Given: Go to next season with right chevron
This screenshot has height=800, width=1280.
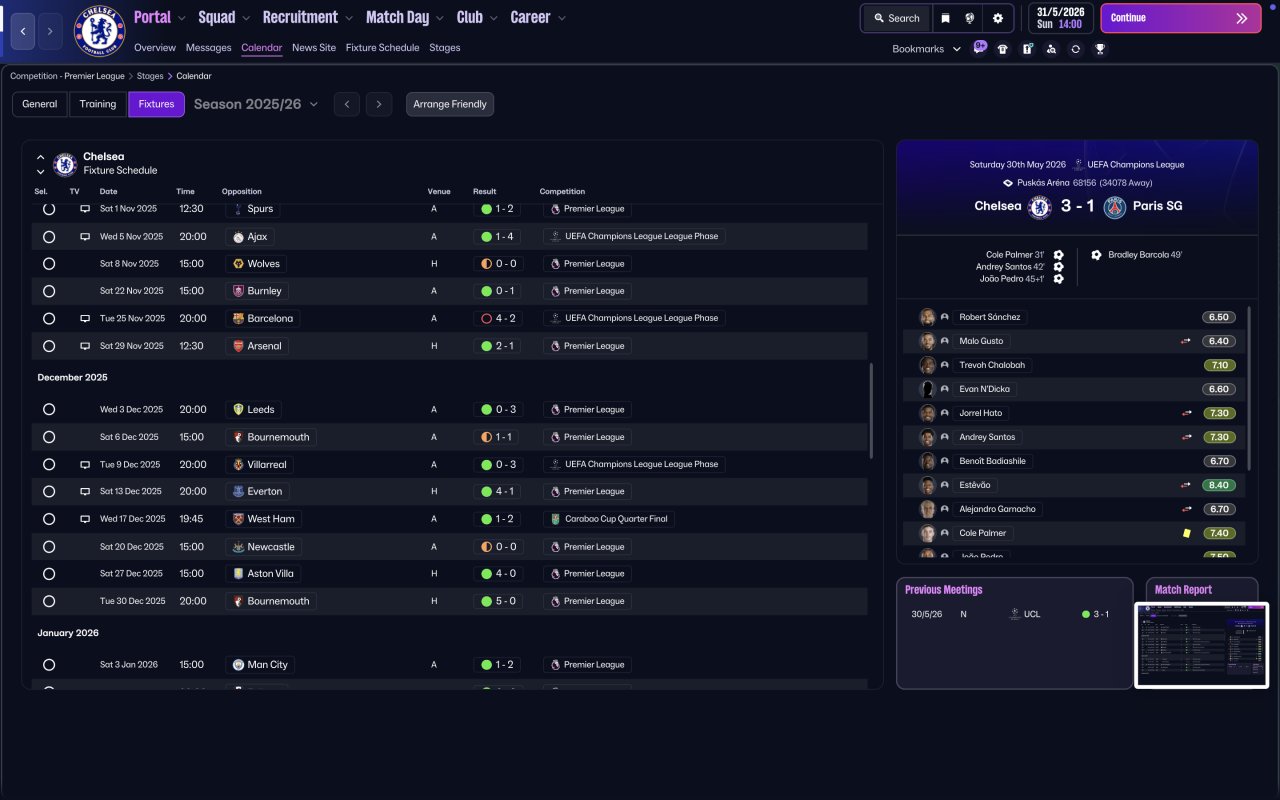Looking at the screenshot, I should 378,104.
